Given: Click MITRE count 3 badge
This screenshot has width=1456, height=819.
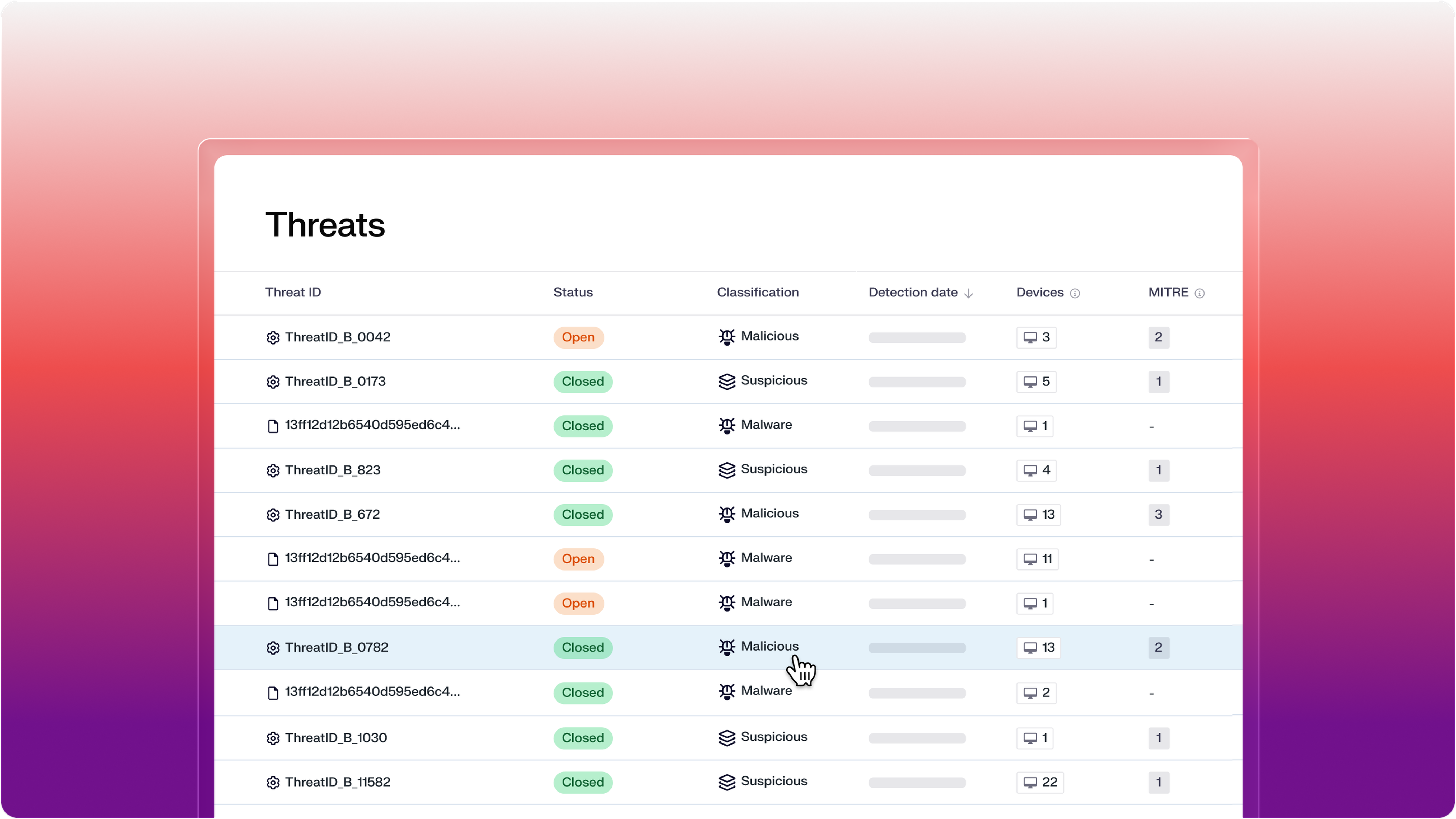Looking at the screenshot, I should click(1158, 515).
